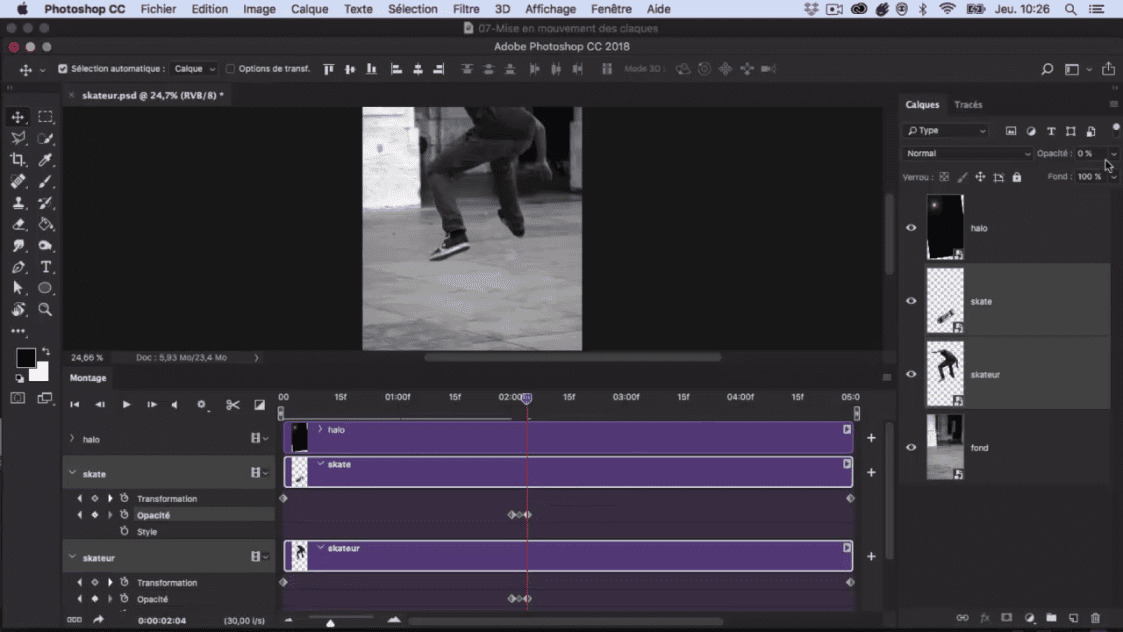Click the Scissors split clip icon in timeline
1123x632 pixels.
click(x=233, y=404)
